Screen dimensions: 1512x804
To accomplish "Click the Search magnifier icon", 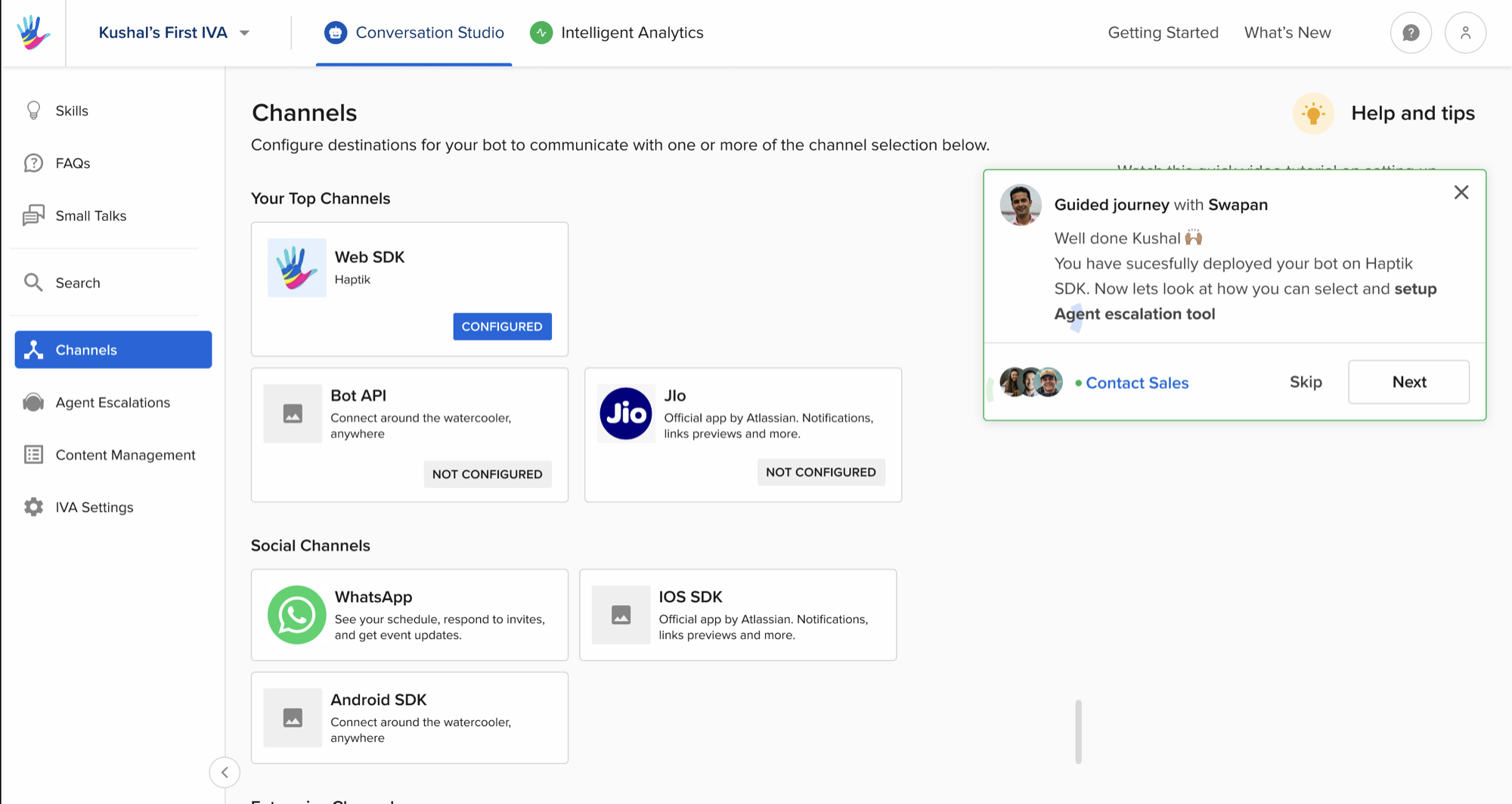I will (33, 282).
